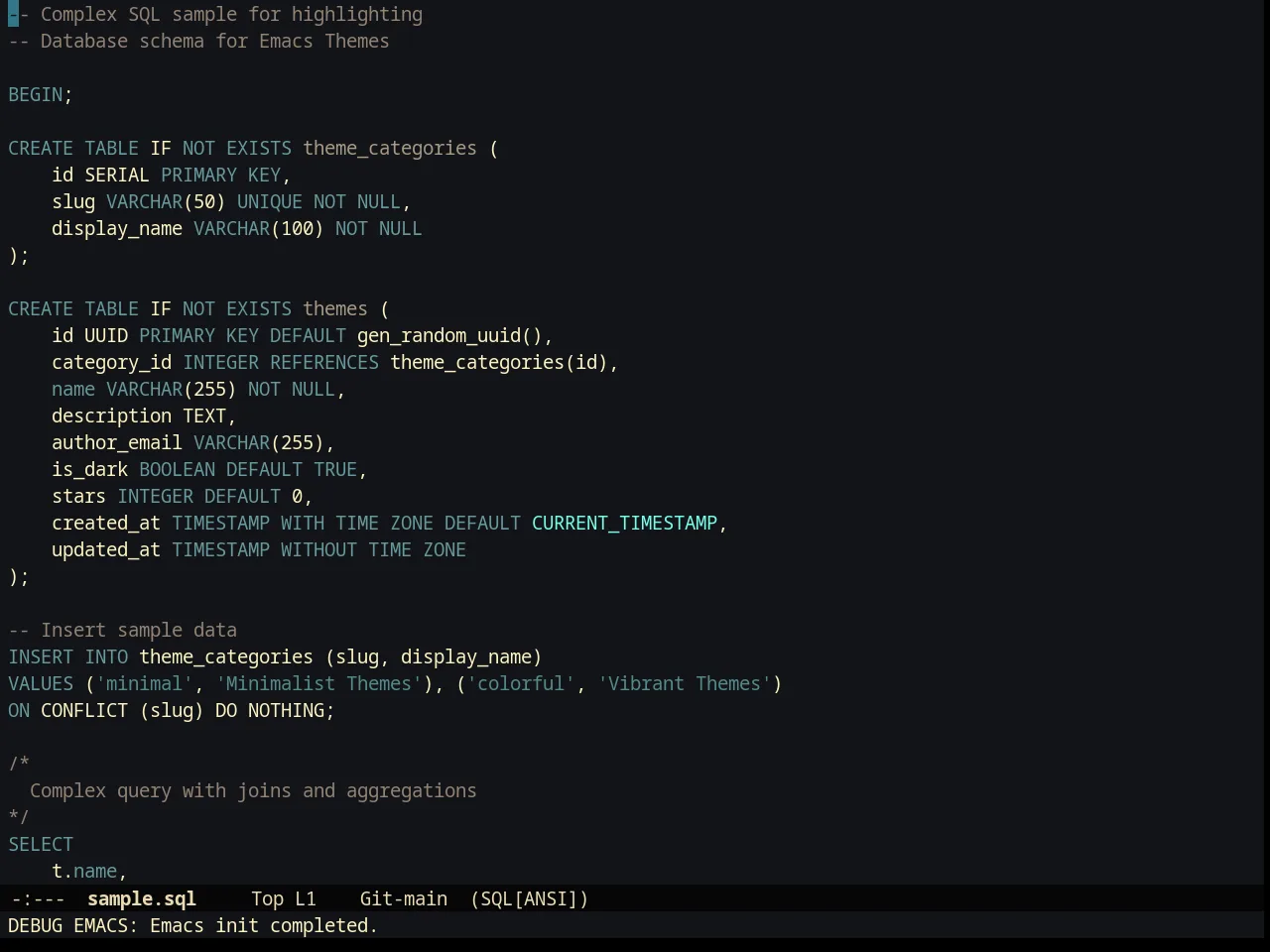Click the Top L1 position indicator
The height and width of the screenshot is (952, 1270).
(284, 898)
